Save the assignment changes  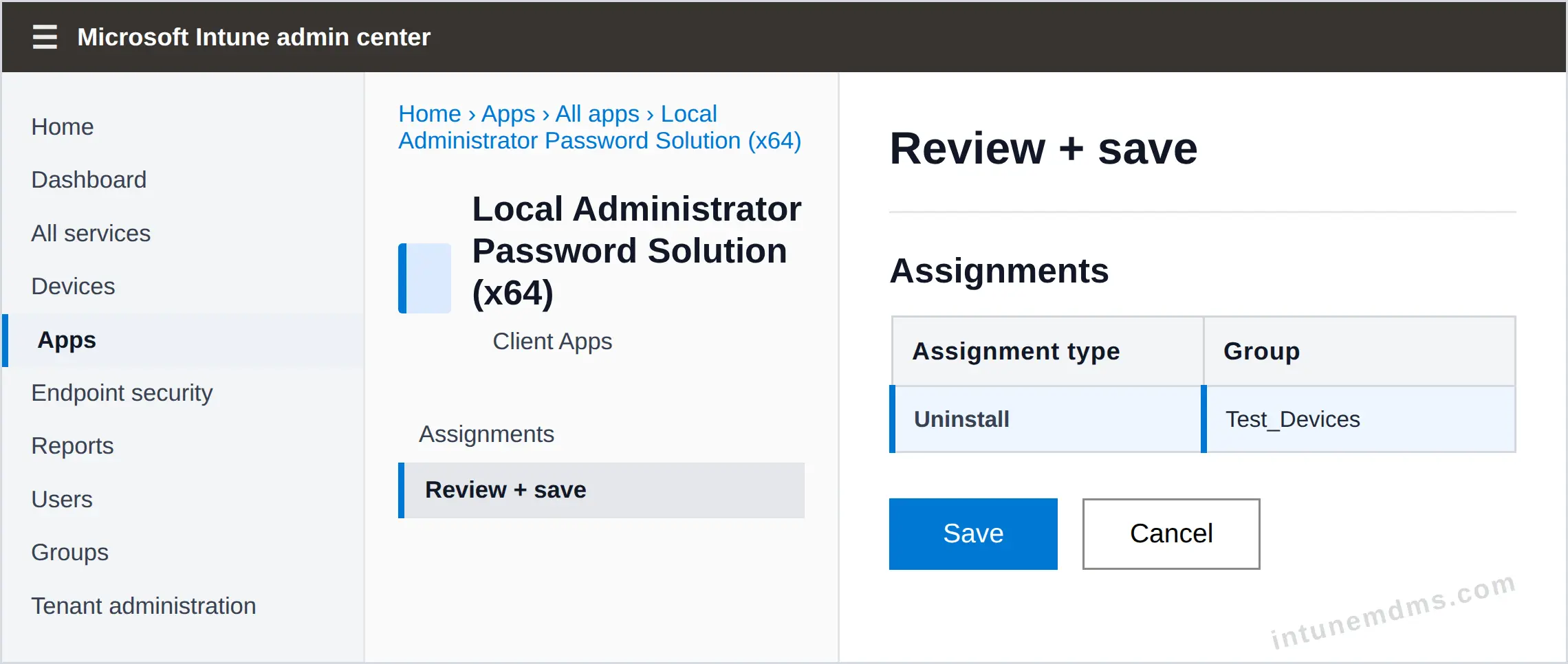coord(973,534)
